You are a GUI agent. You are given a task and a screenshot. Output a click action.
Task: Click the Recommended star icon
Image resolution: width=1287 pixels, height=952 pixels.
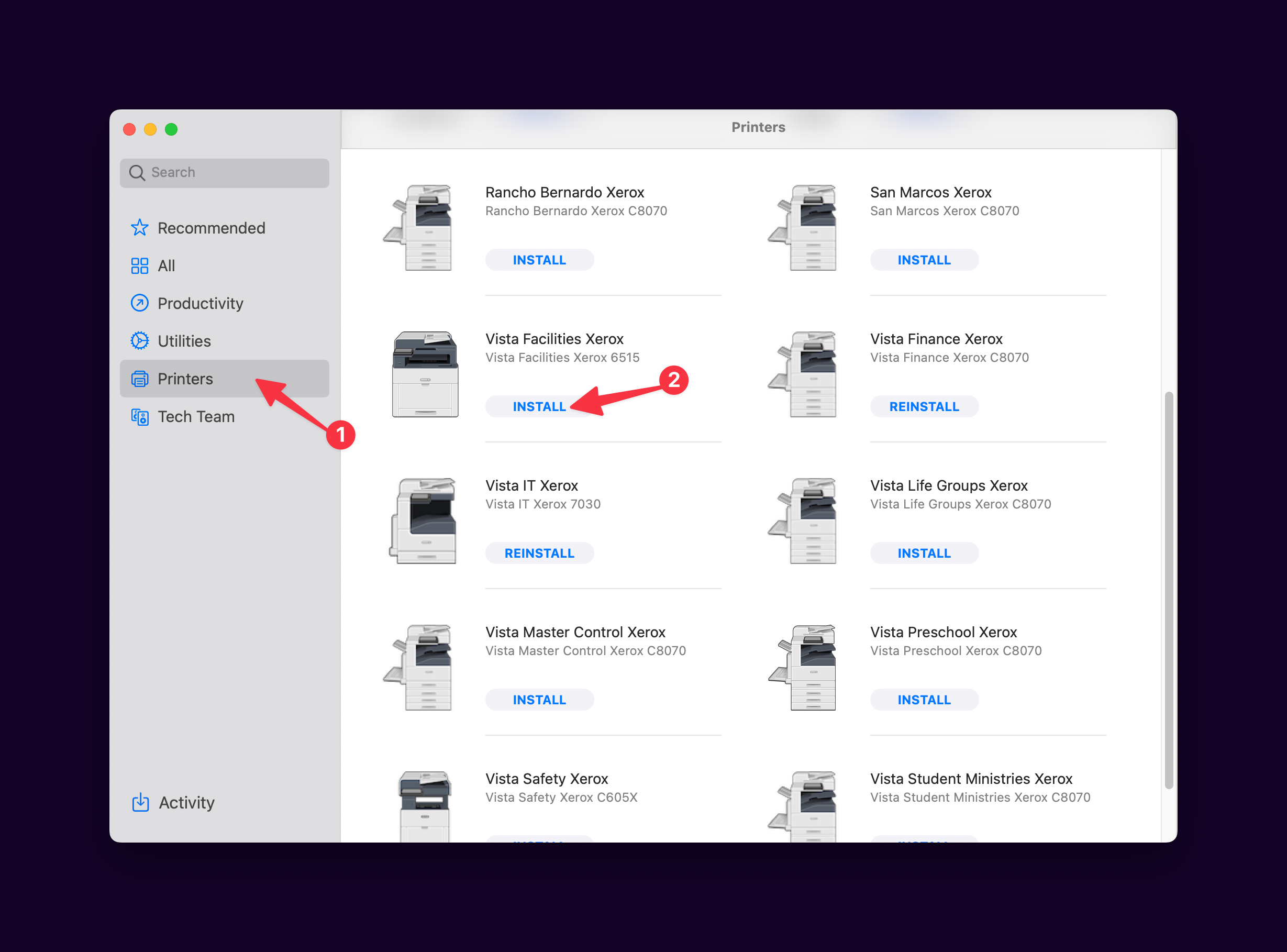(139, 228)
